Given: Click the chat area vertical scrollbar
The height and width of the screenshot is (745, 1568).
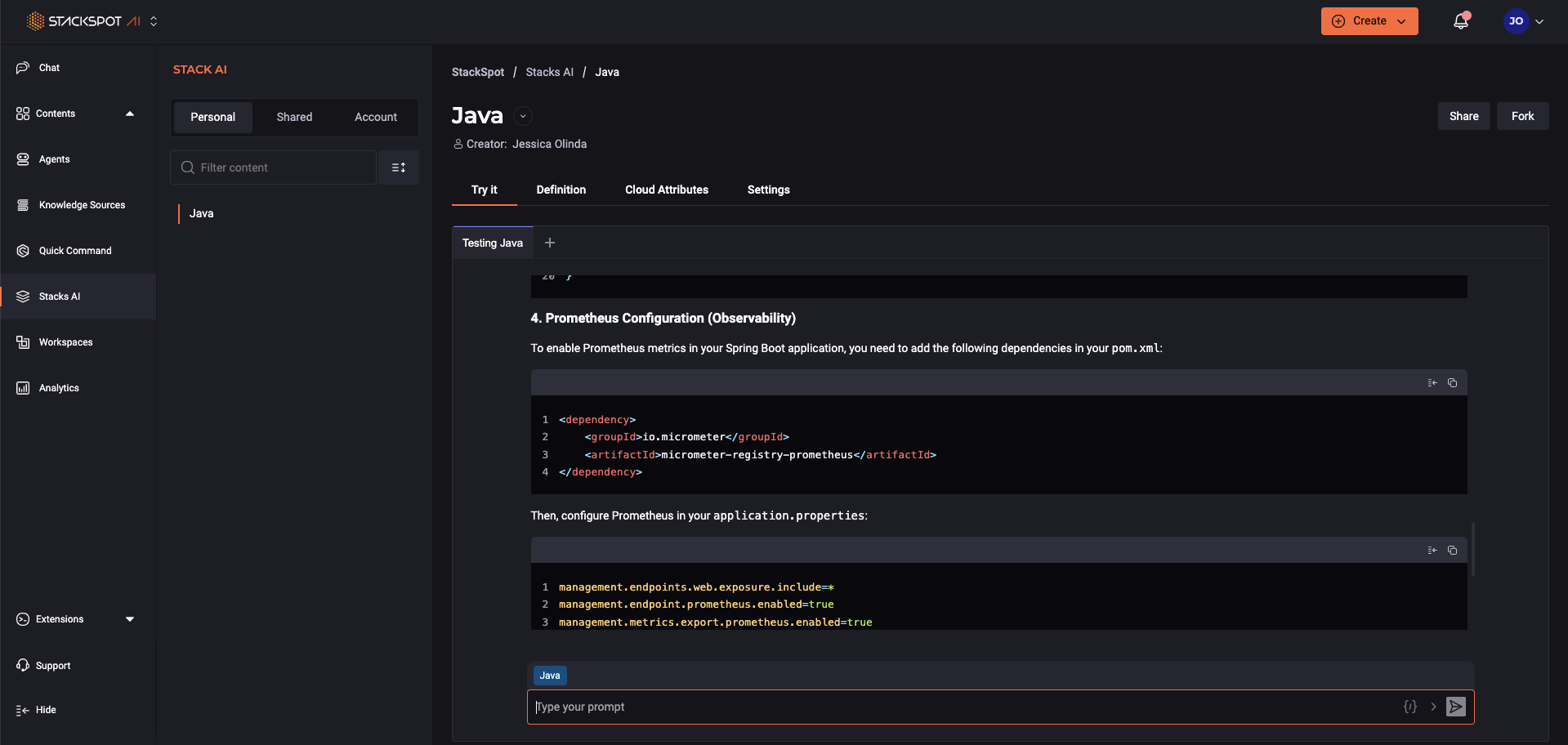Looking at the screenshot, I should coord(1472,550).
